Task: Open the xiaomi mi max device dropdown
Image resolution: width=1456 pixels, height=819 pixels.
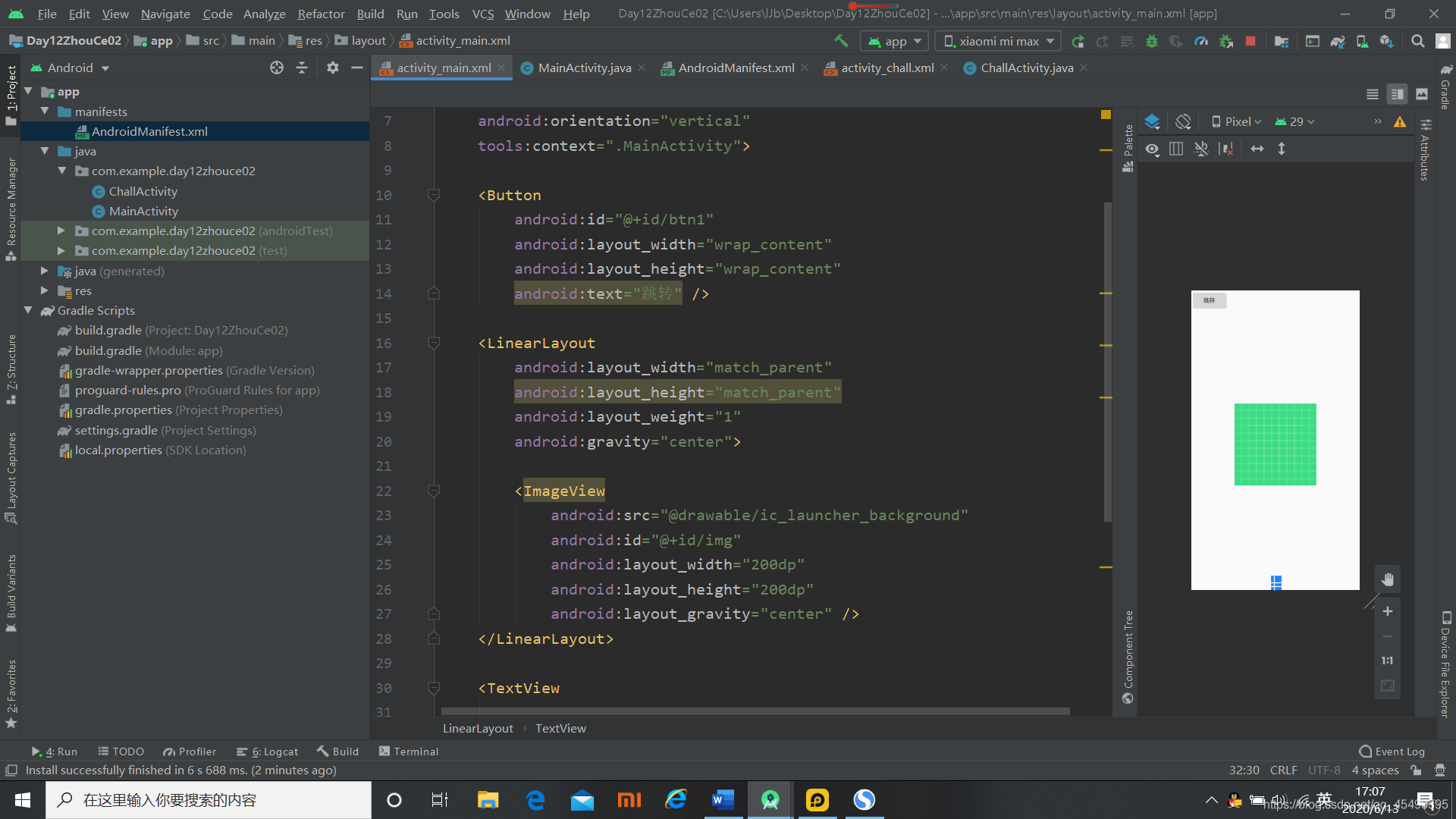Action: [x=999, y=41]
